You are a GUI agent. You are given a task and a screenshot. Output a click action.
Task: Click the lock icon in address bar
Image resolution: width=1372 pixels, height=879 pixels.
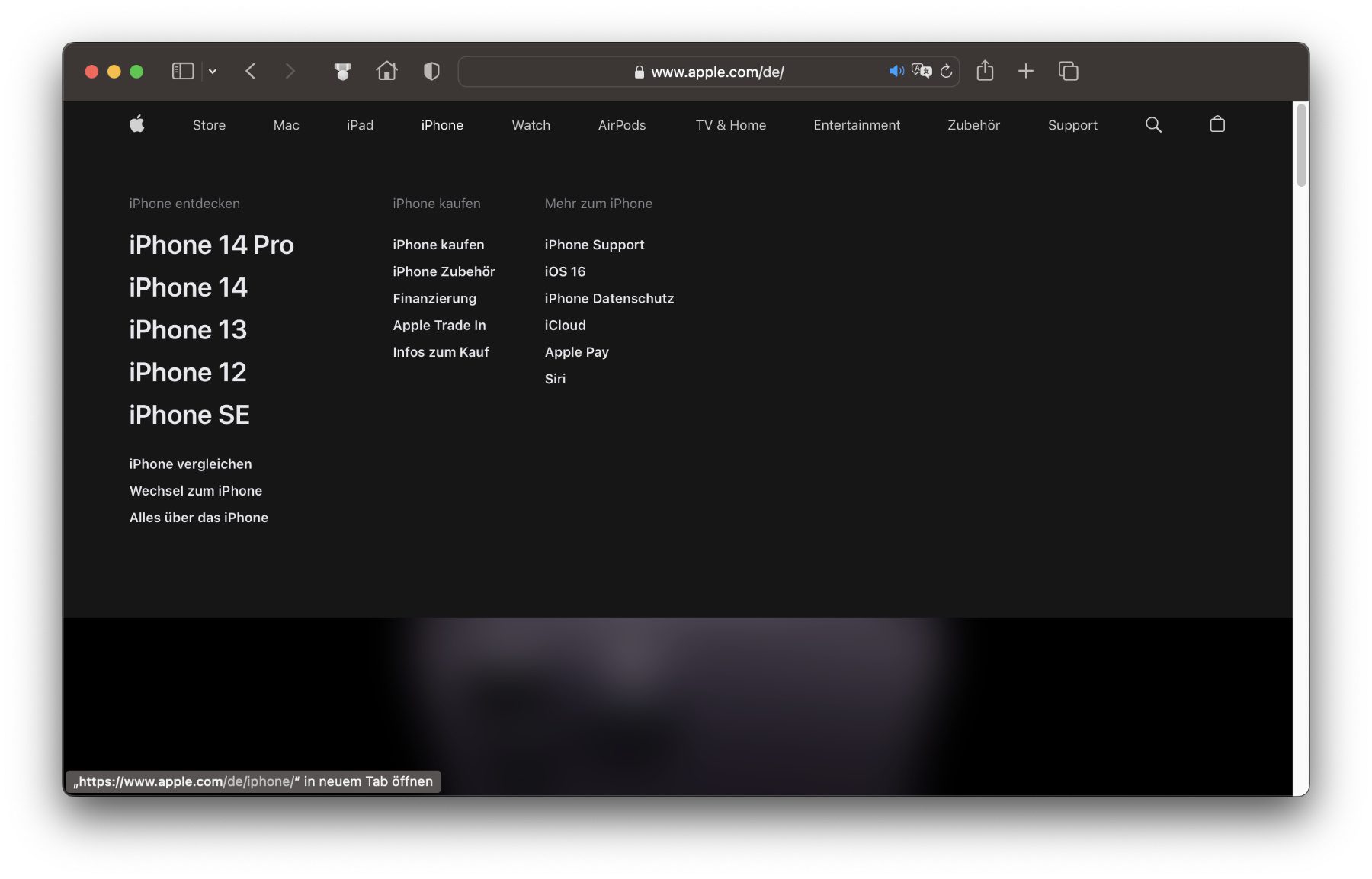point(639,72)
